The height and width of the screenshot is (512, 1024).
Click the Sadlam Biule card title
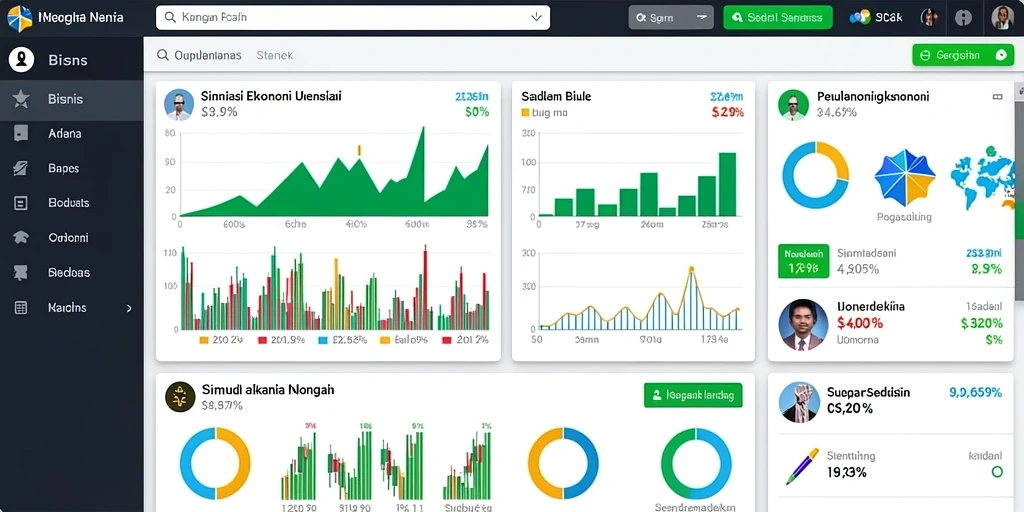[x=556, y=96]
